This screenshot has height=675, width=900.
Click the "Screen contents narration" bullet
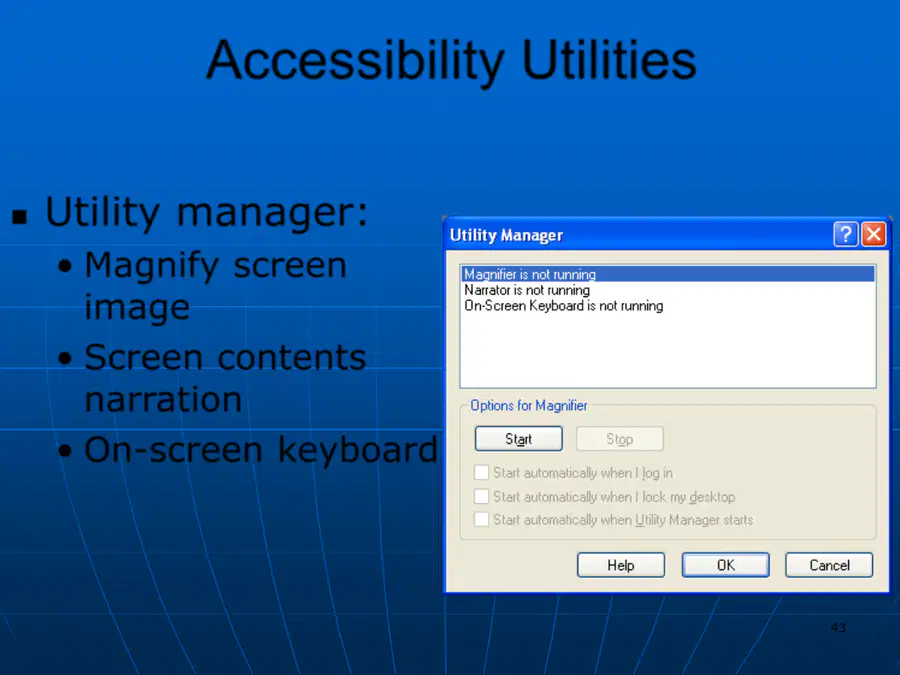(x=225, y=378)
